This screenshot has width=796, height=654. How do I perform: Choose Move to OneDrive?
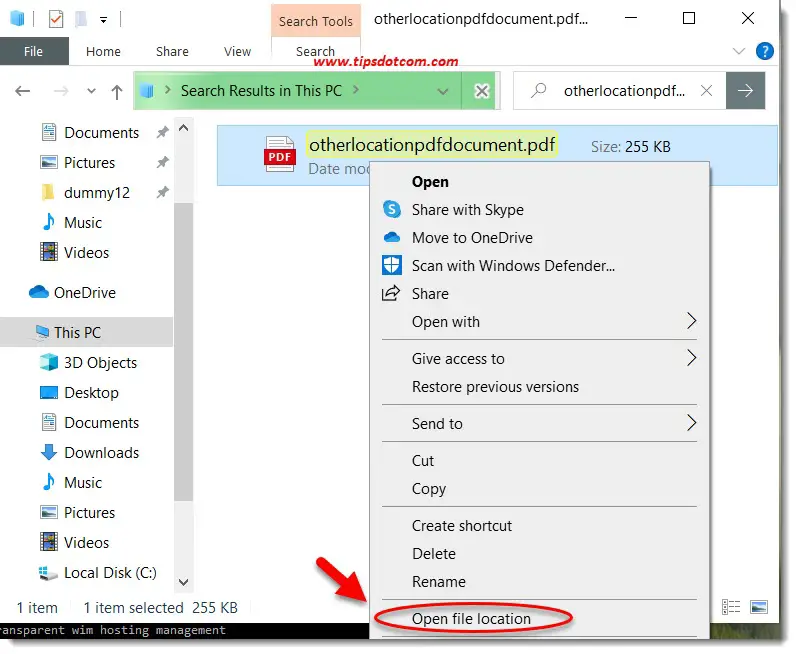pyautogui.click(x=472, y=238)
